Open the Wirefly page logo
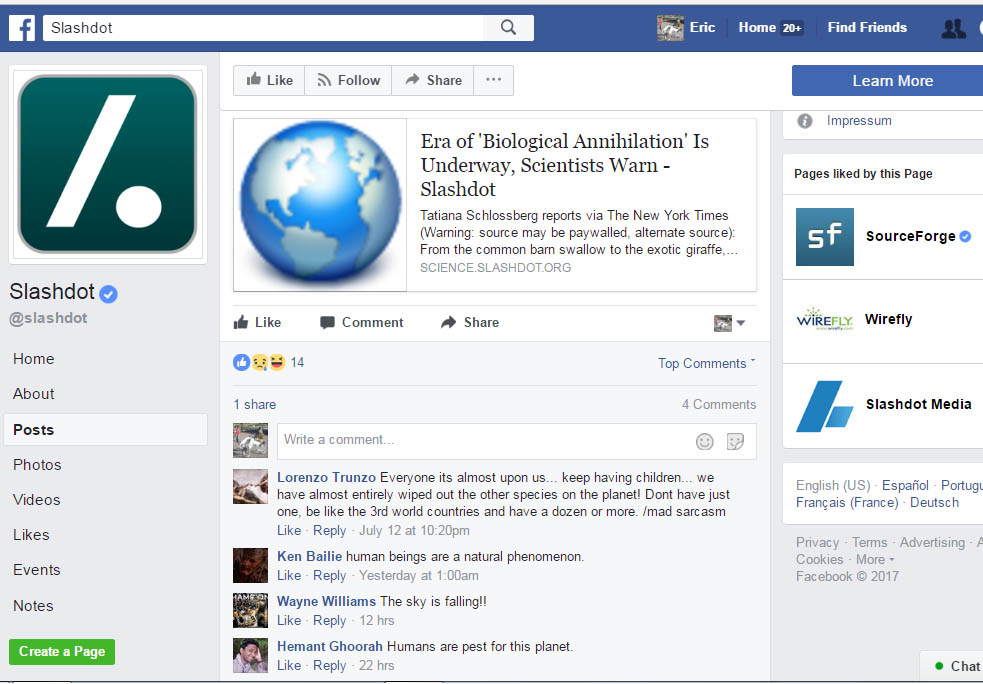This screenshot has width=983, height=684. (824, 320)
